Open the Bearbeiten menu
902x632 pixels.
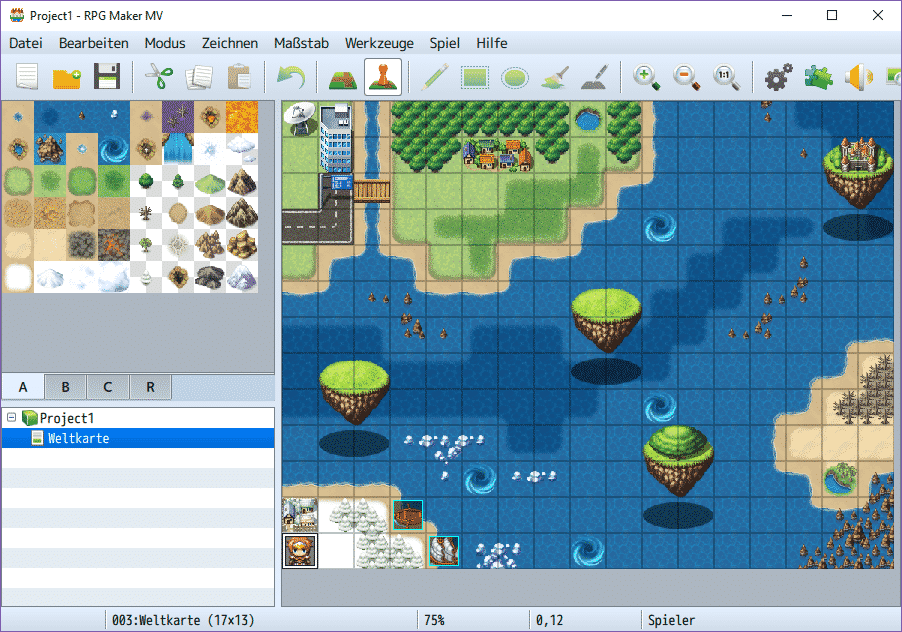pyautogui.click(x=94, y=43)
